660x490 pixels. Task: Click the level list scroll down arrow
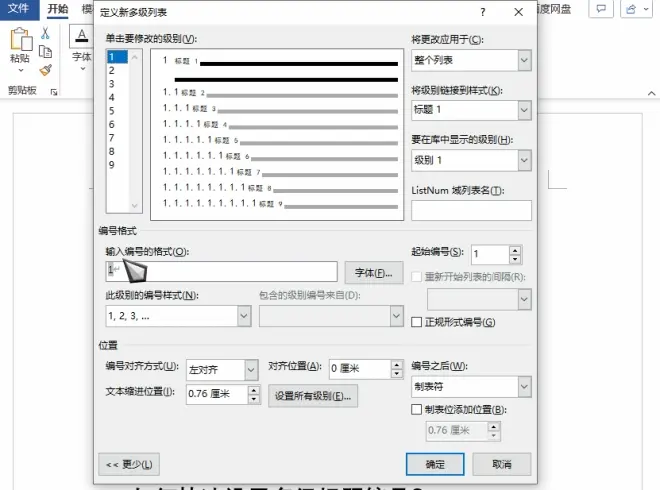click(135, 206)
